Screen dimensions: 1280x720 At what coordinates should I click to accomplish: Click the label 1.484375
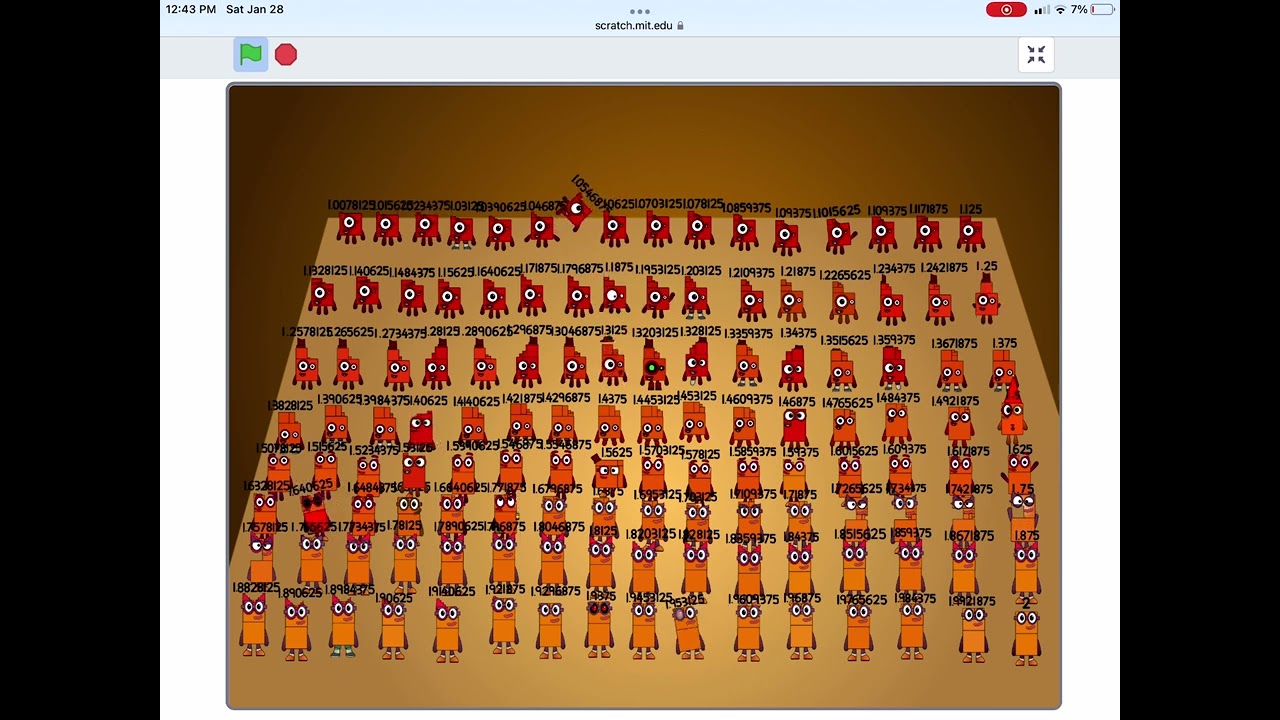pyautogui.click(x=897, y=398)
